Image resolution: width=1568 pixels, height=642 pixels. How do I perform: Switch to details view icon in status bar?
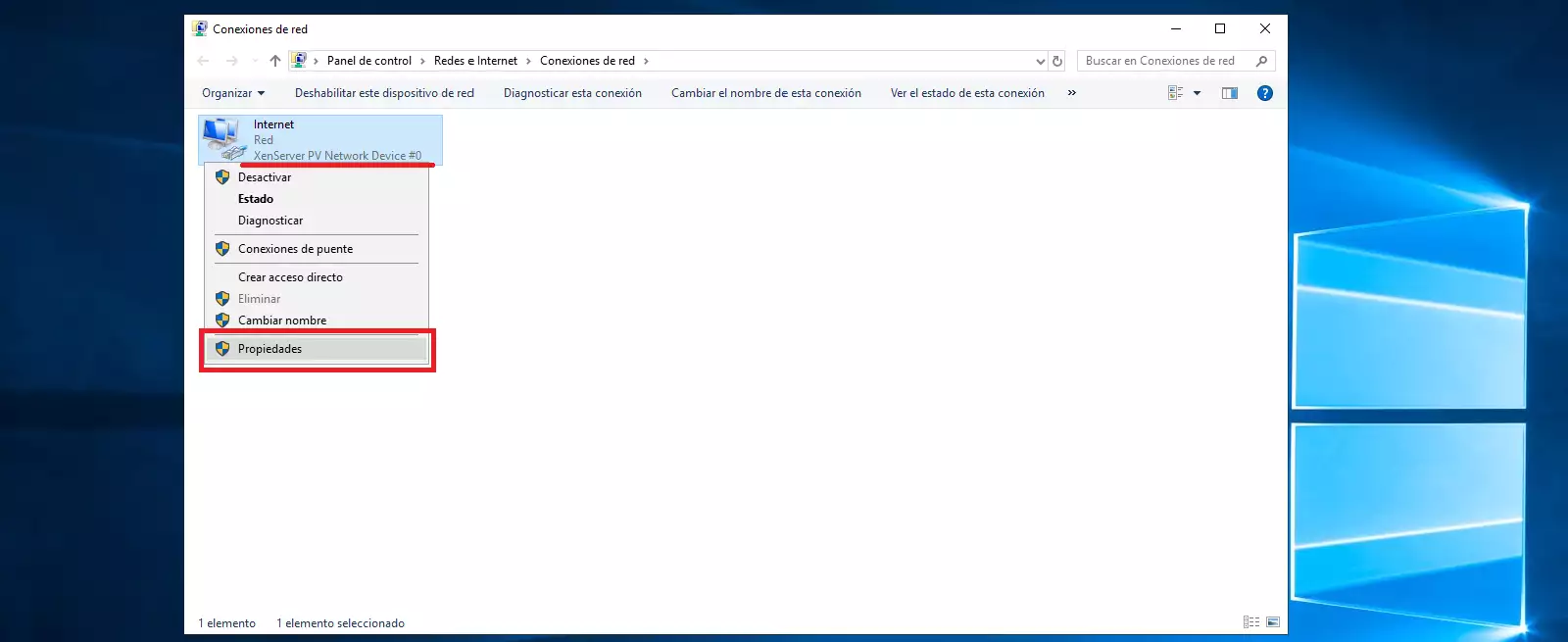coord(1251,622)
